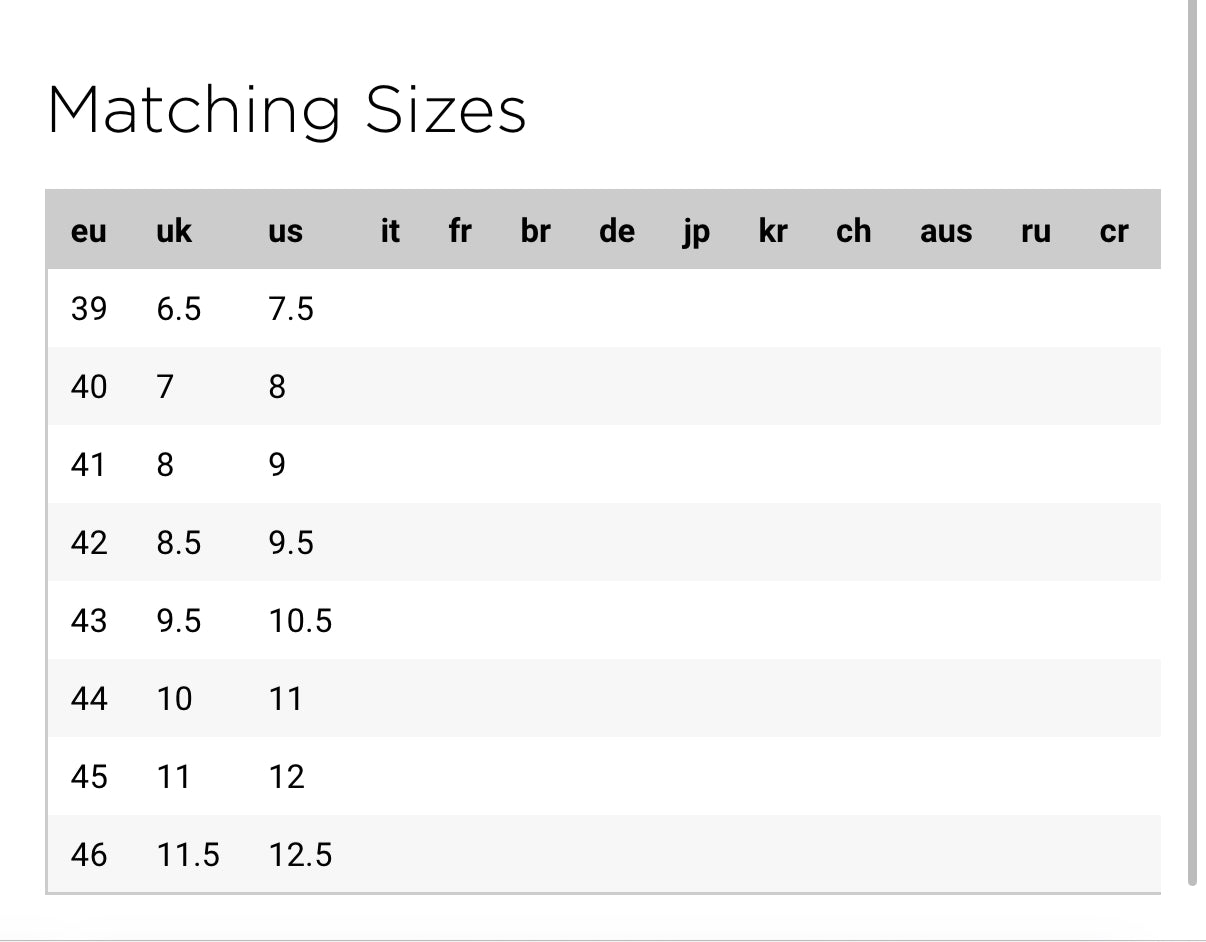Image resolution: width=1206 pixels, height=942 pixels.
Task: Click the Matching Sizes heading
Action: (x=286, y=110)
